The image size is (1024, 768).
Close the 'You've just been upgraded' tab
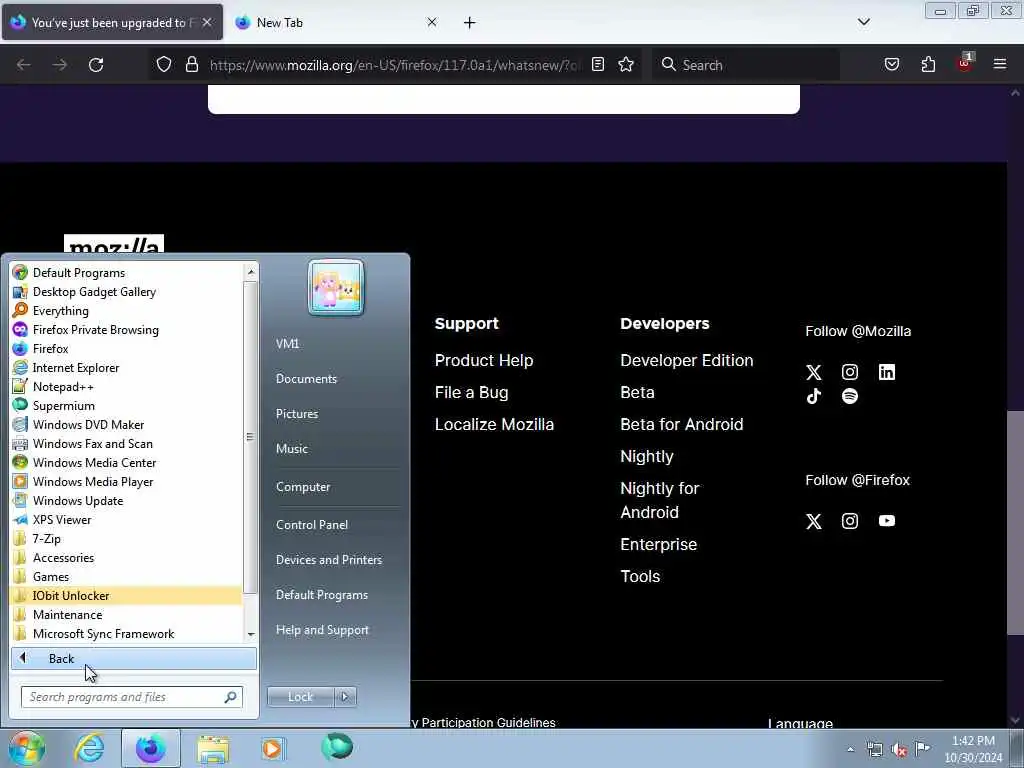pyautogui.click(x=206, y=22)
